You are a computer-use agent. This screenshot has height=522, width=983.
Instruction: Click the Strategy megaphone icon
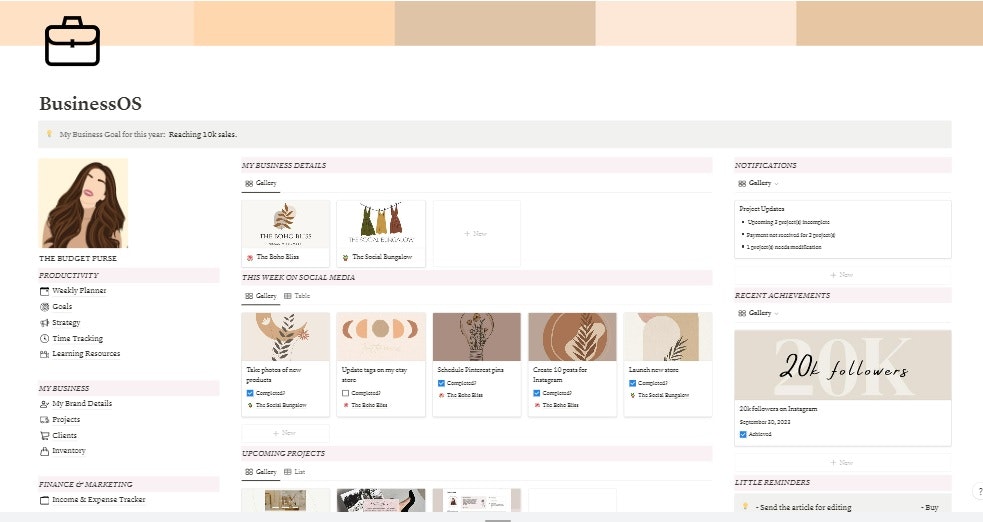point(45,323)
